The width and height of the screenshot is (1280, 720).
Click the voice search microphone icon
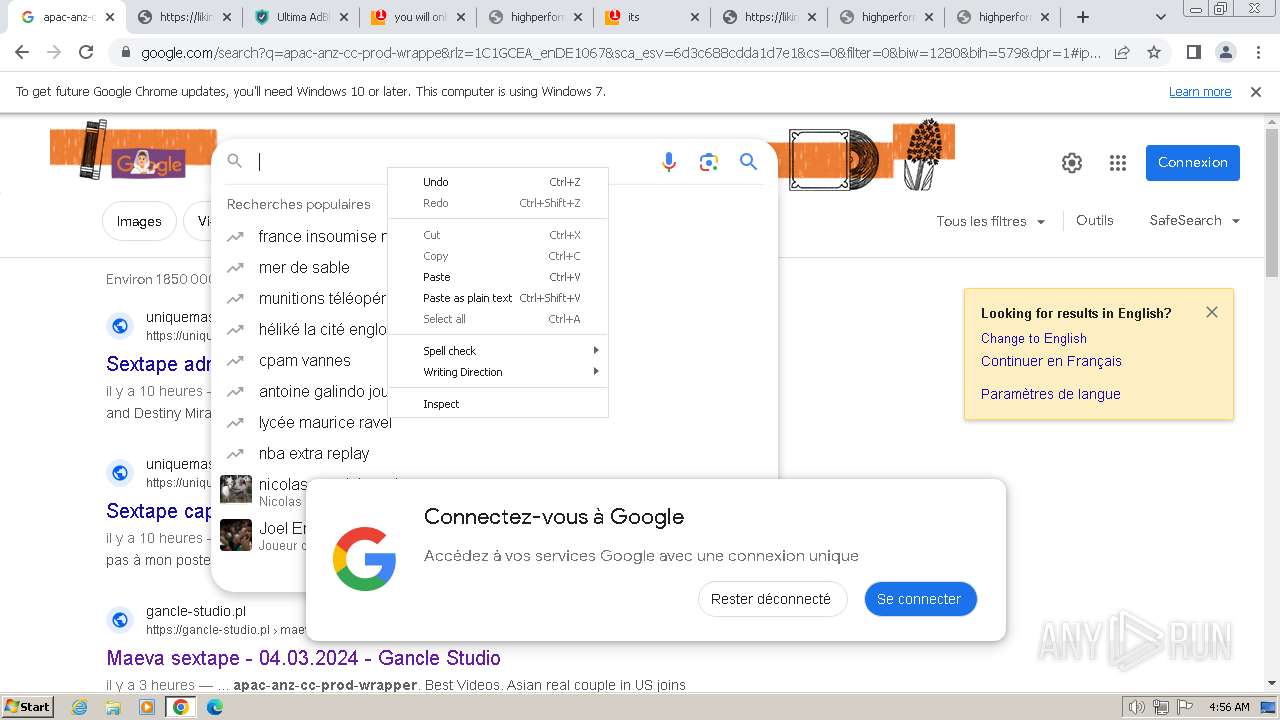click(x=669, y=162)
